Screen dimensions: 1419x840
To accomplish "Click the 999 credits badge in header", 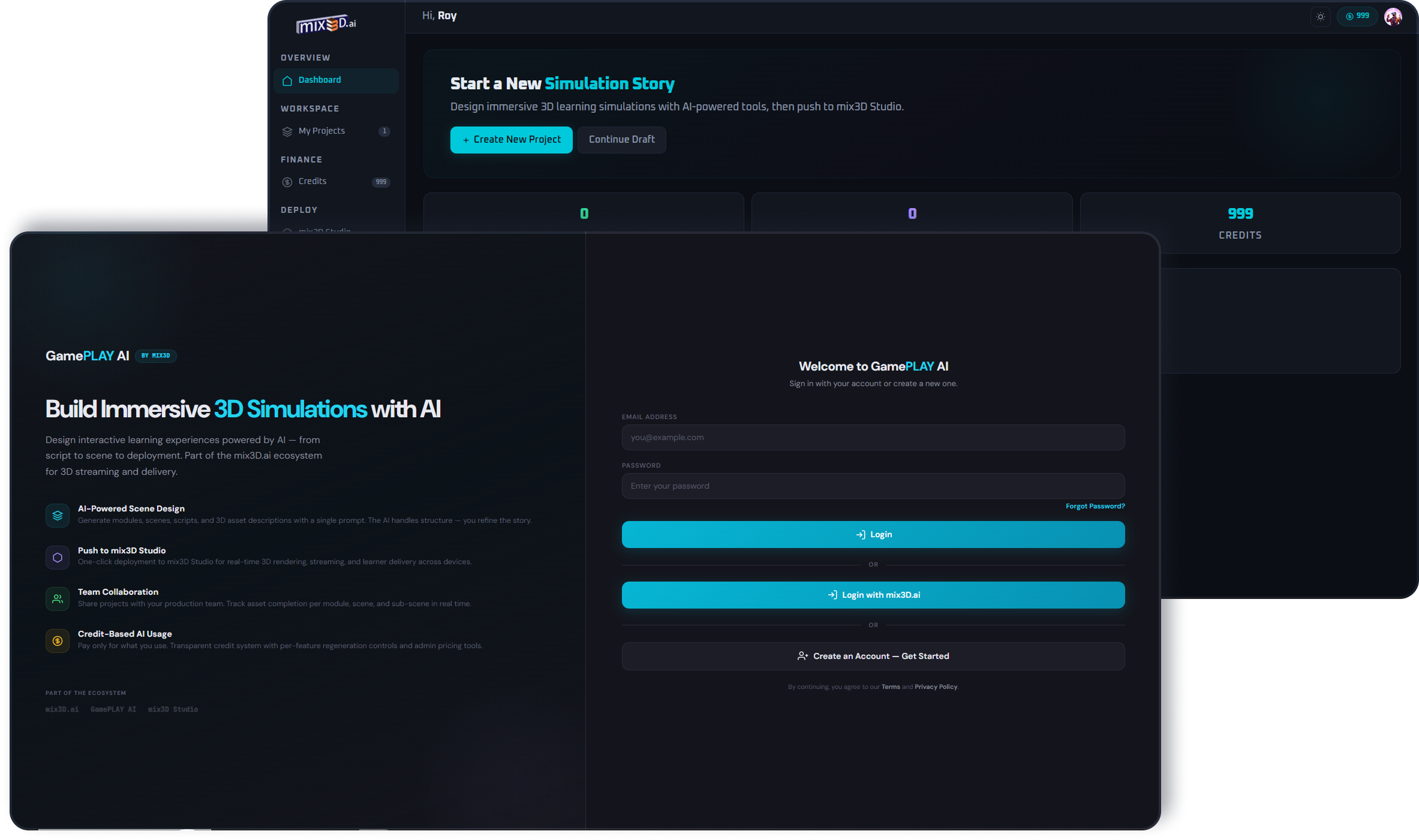I will (x=1357, y=16).
